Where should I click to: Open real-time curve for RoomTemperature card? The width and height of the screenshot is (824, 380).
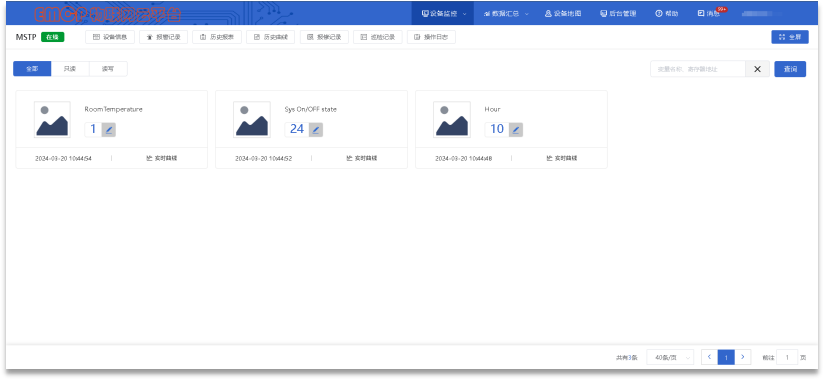(161, 158)
